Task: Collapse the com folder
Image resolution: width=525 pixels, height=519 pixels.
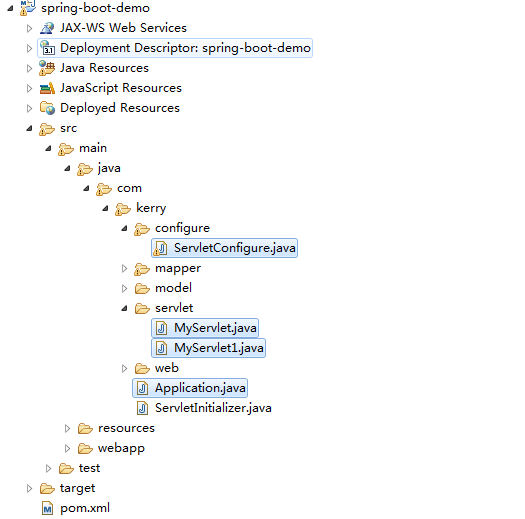Action: (x=86, y=189)
